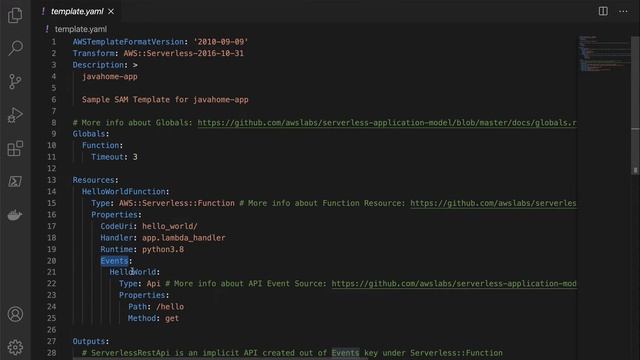Open the API Event Source GitHub link
Screen dimensions: 640x360
pyautogui.click(x=454, y=283)
